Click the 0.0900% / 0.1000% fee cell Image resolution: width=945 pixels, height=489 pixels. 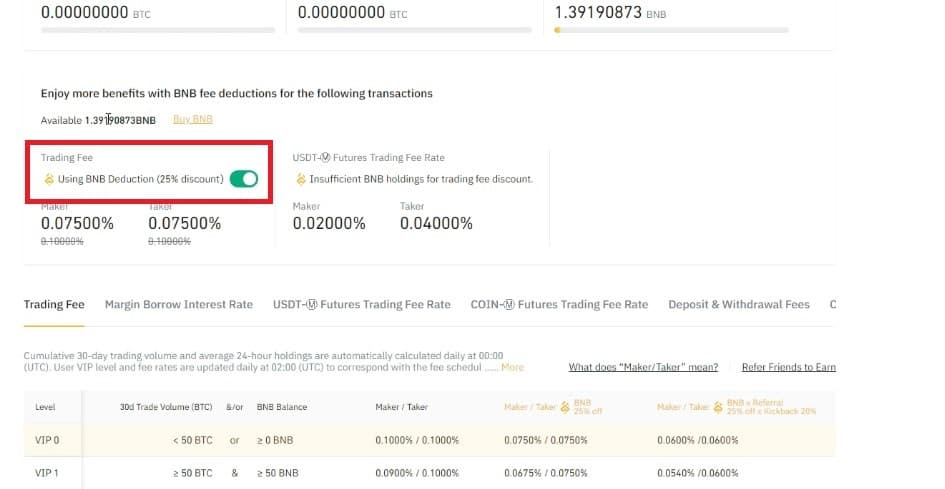click(417, 473)
